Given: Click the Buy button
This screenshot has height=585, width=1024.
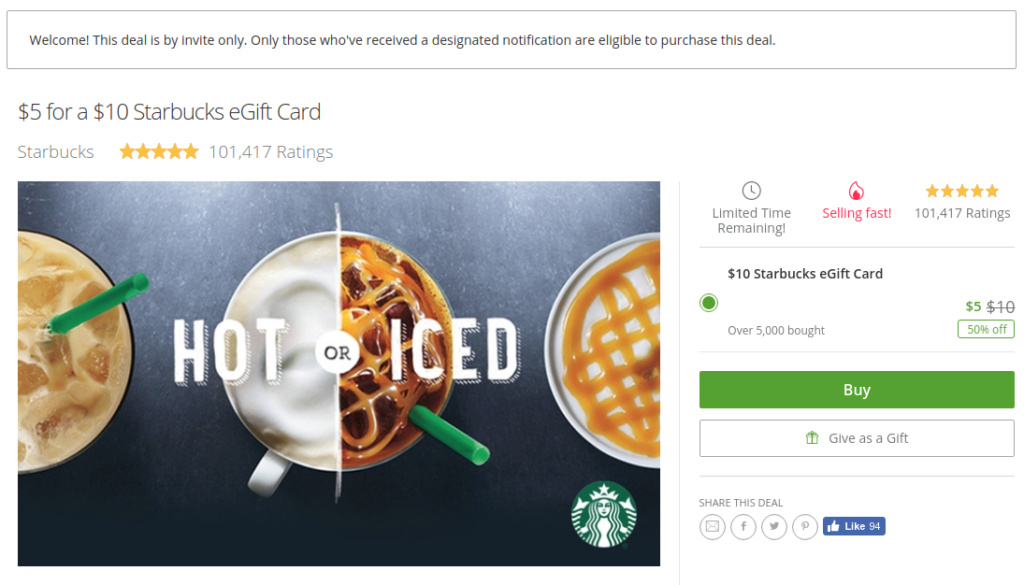Looking at the screenshot, I should 856,390.
